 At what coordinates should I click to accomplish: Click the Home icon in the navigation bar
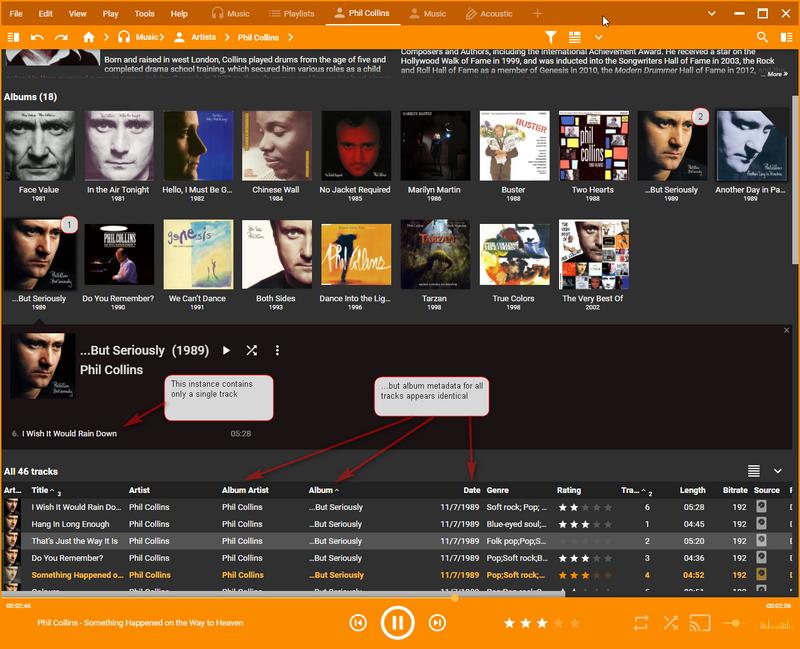click(x=89, y=37)
